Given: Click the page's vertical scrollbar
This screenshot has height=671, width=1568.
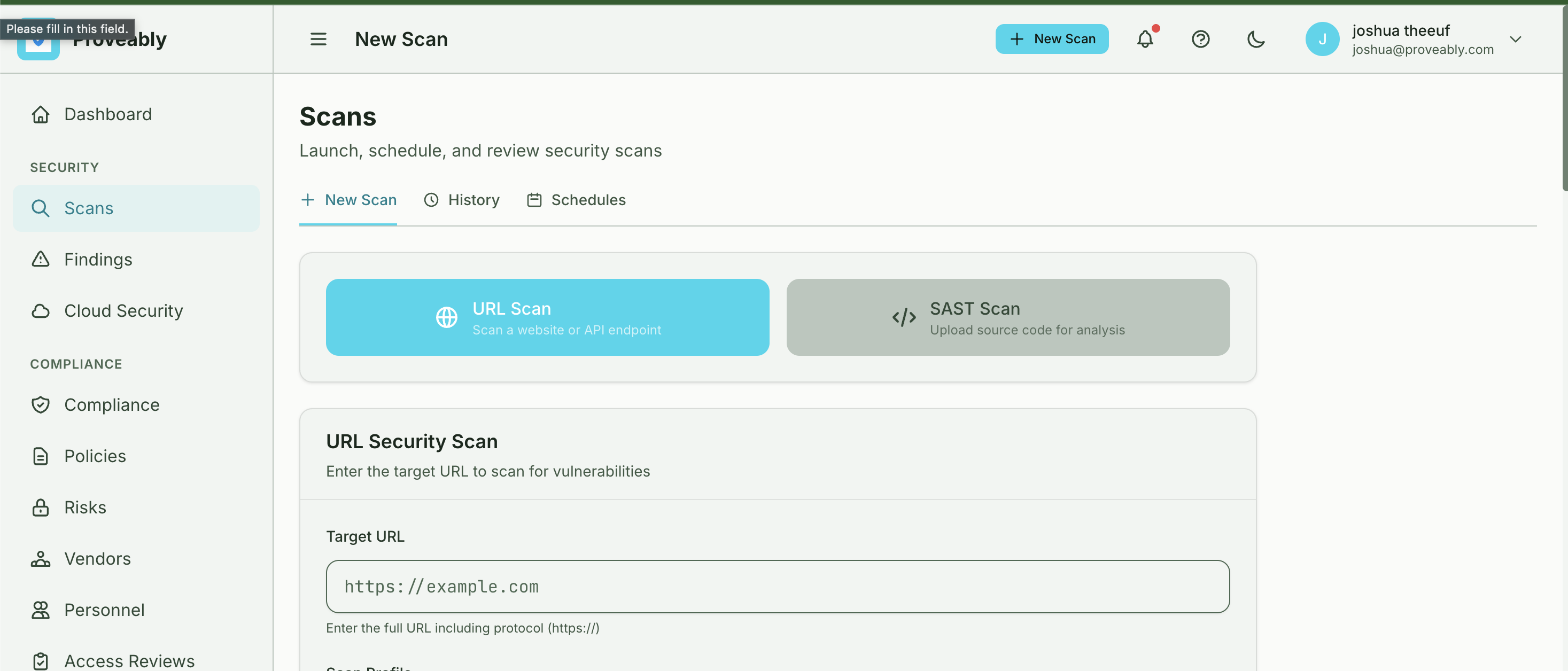Looking at the screenshot, I should 1564,97.
